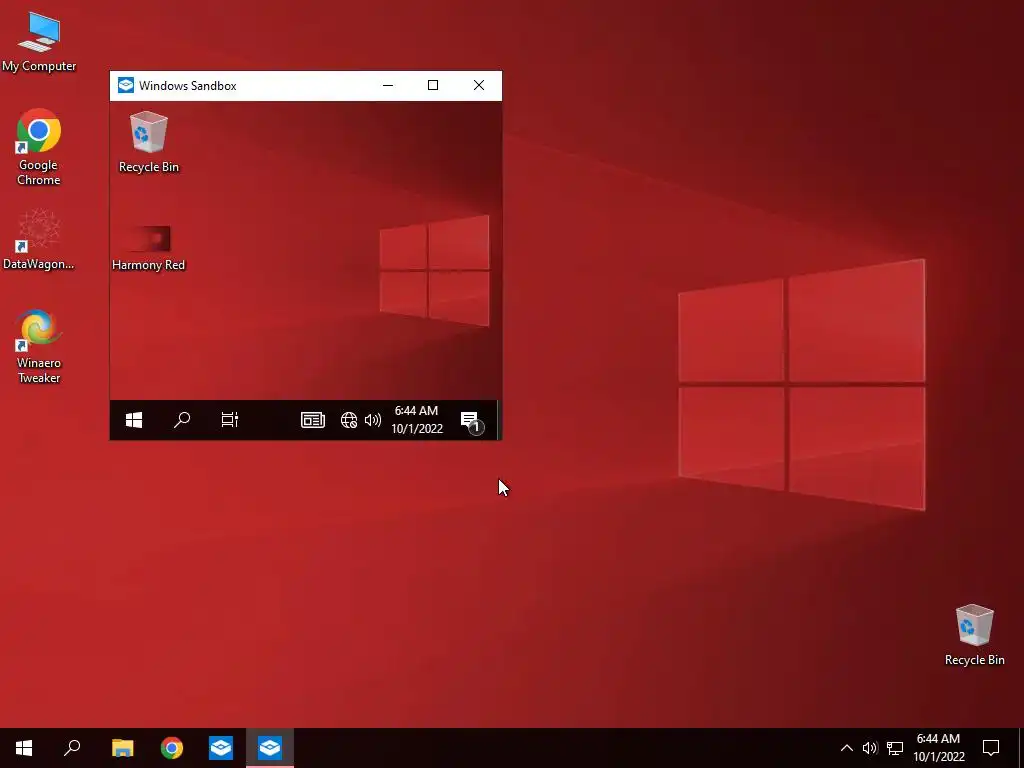The height and width of the screenshot is (768, 1024).
Task: Open Start menu inside Windows Sandbox
Action: click(x=134, y=420)
